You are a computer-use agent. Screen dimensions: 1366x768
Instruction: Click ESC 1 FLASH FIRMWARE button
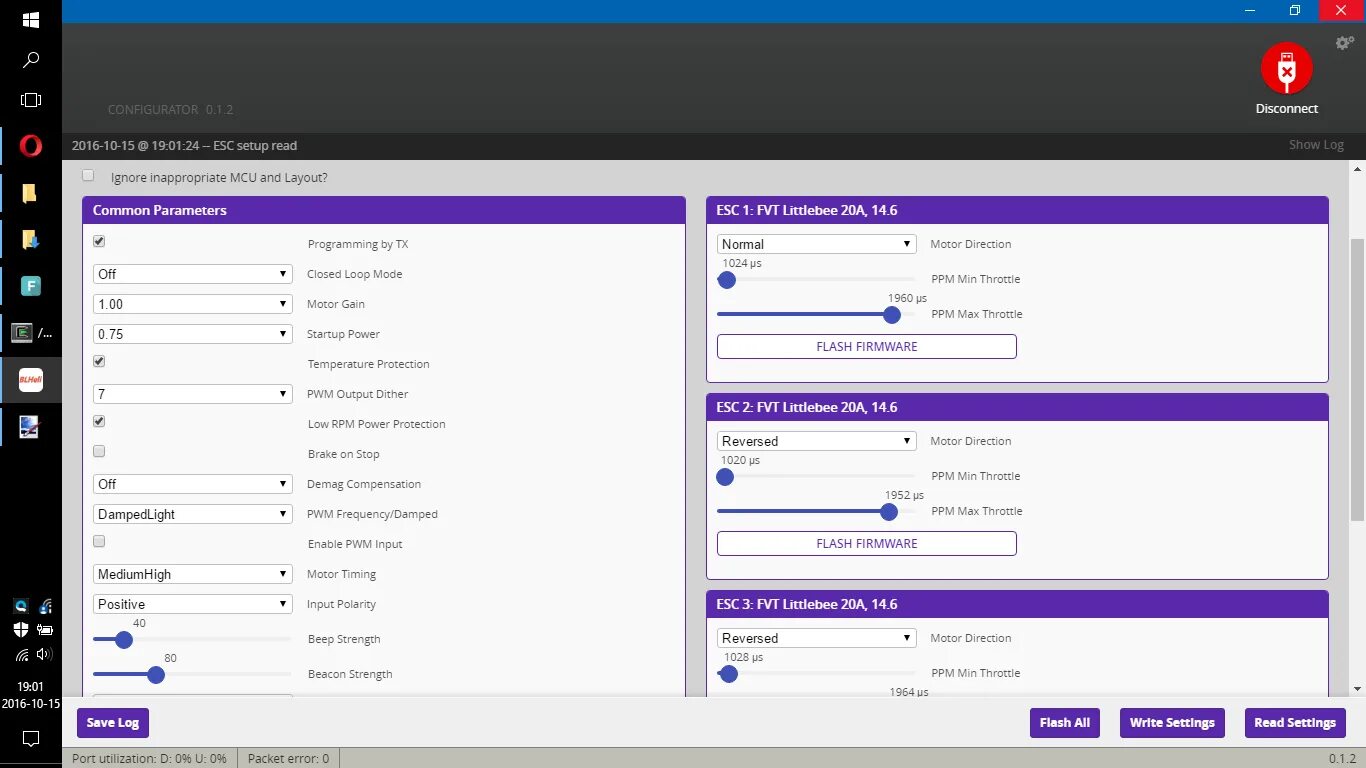pos(867,347)
